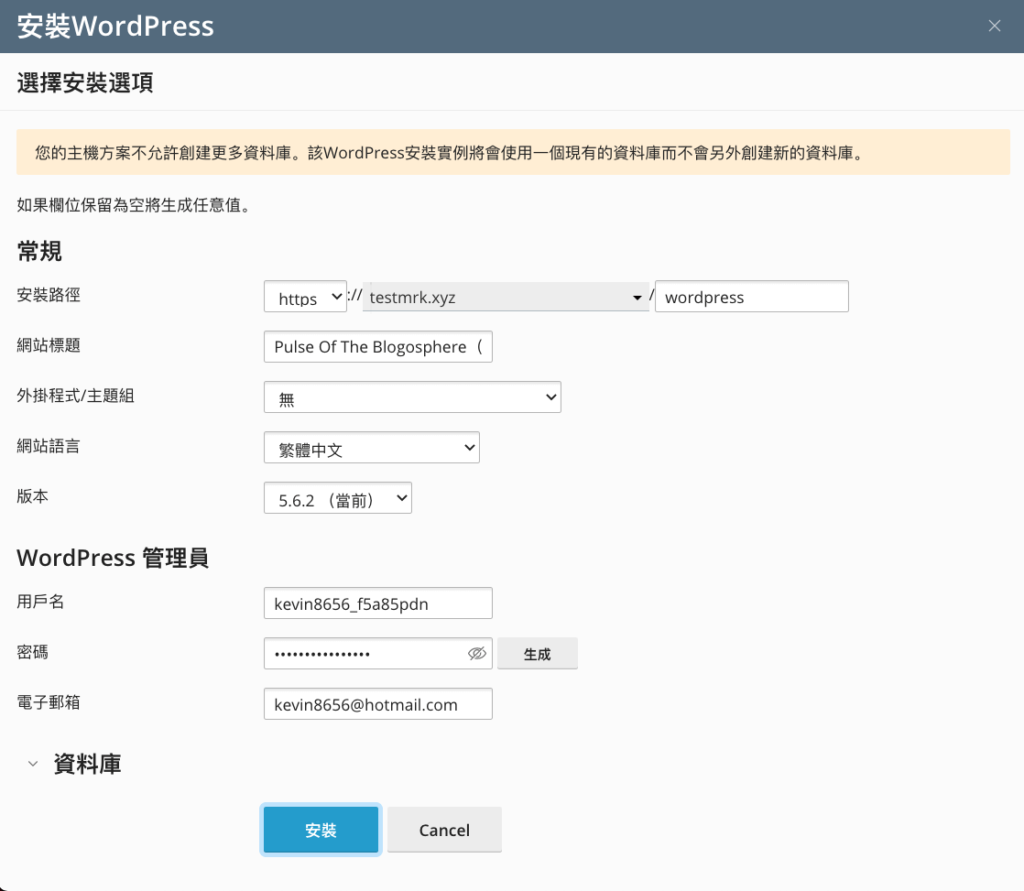This screenshot has height=891, width=1024.
Task: Click the 電子郵箱 email field
Action: point(378,704)
